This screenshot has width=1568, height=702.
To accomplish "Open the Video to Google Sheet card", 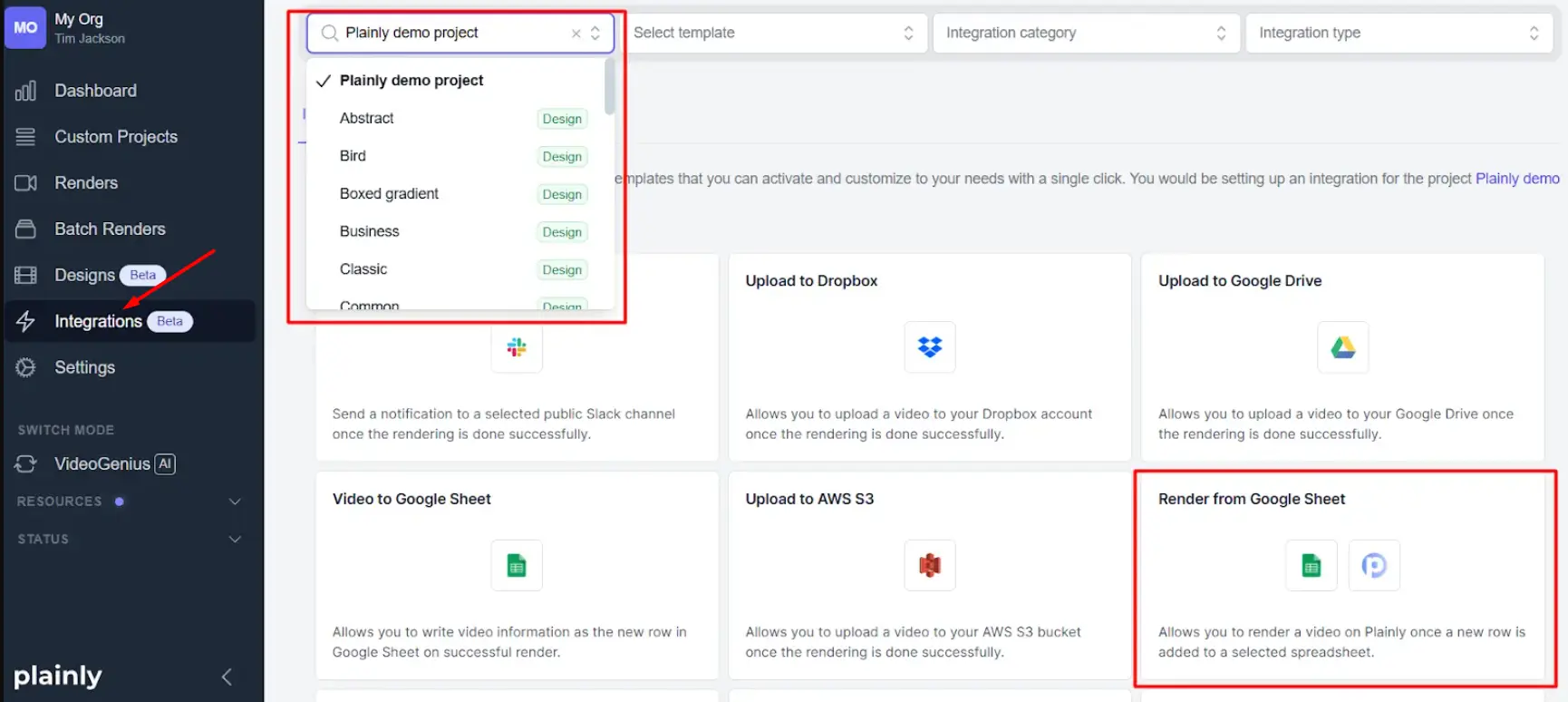I will [x=517, y=575].
